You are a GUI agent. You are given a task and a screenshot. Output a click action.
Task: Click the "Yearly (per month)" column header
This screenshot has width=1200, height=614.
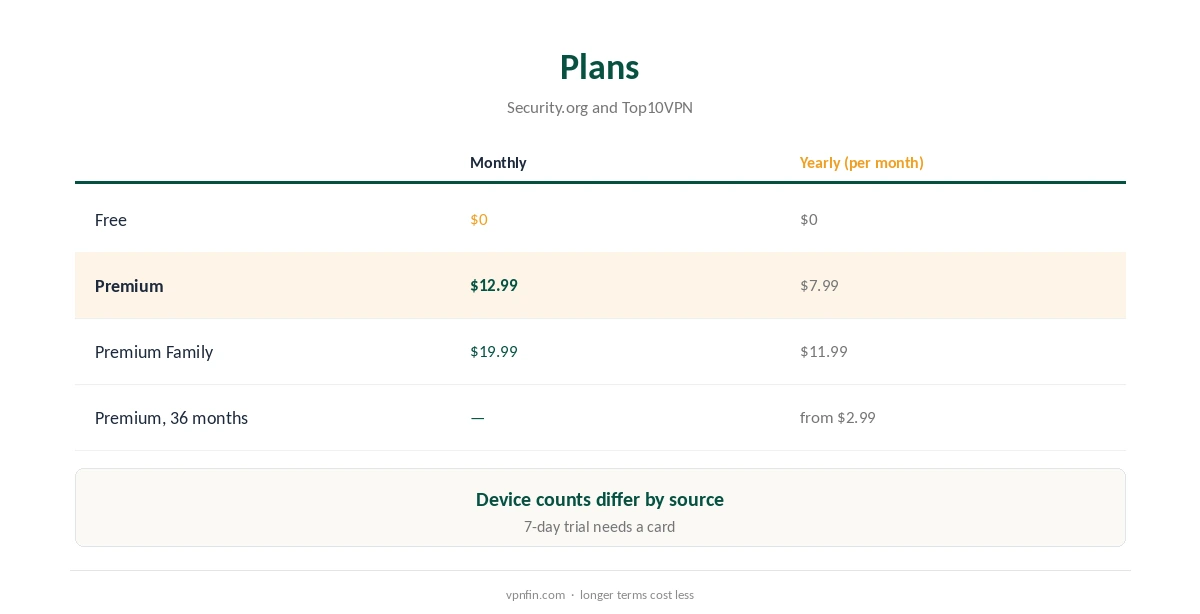pos(861,162)
